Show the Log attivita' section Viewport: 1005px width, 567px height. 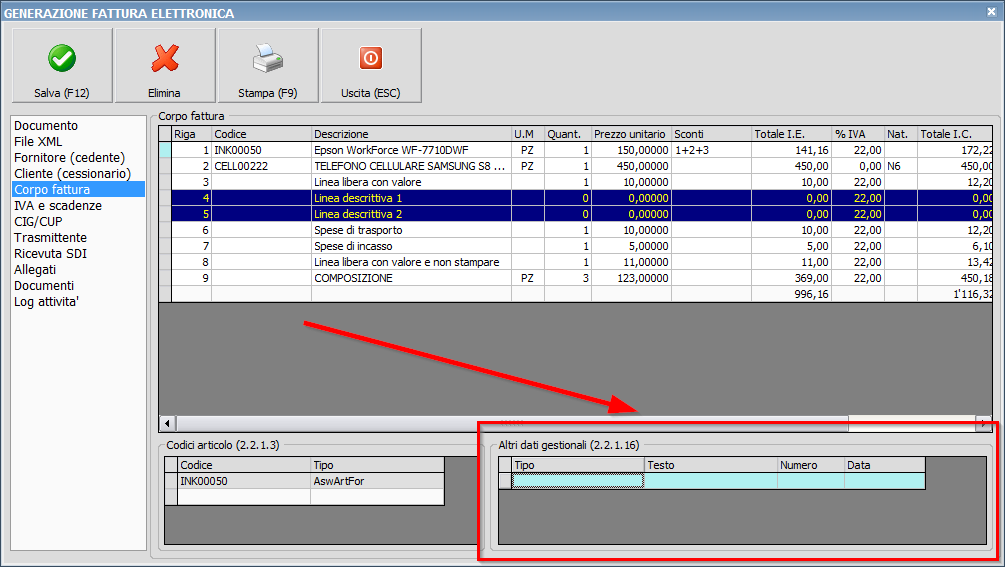[47, 302]
